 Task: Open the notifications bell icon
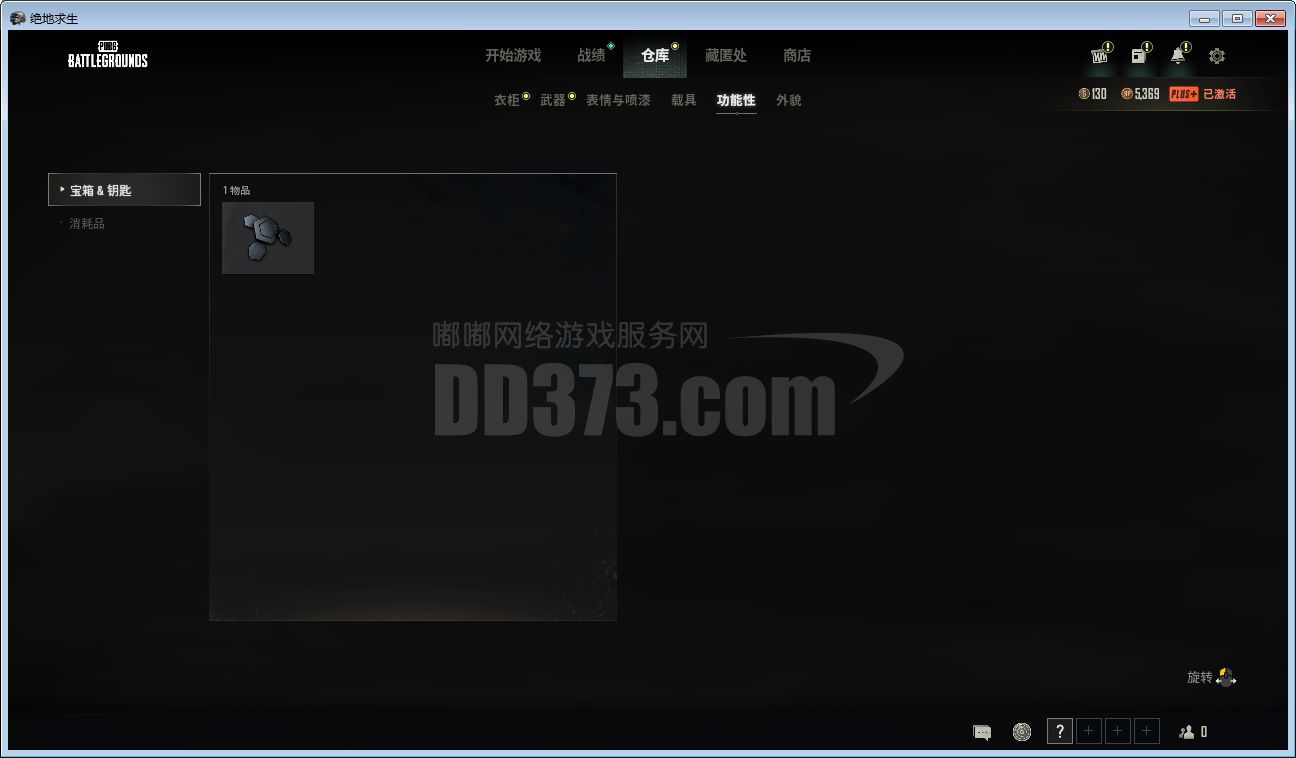(x=1178, y=57)
